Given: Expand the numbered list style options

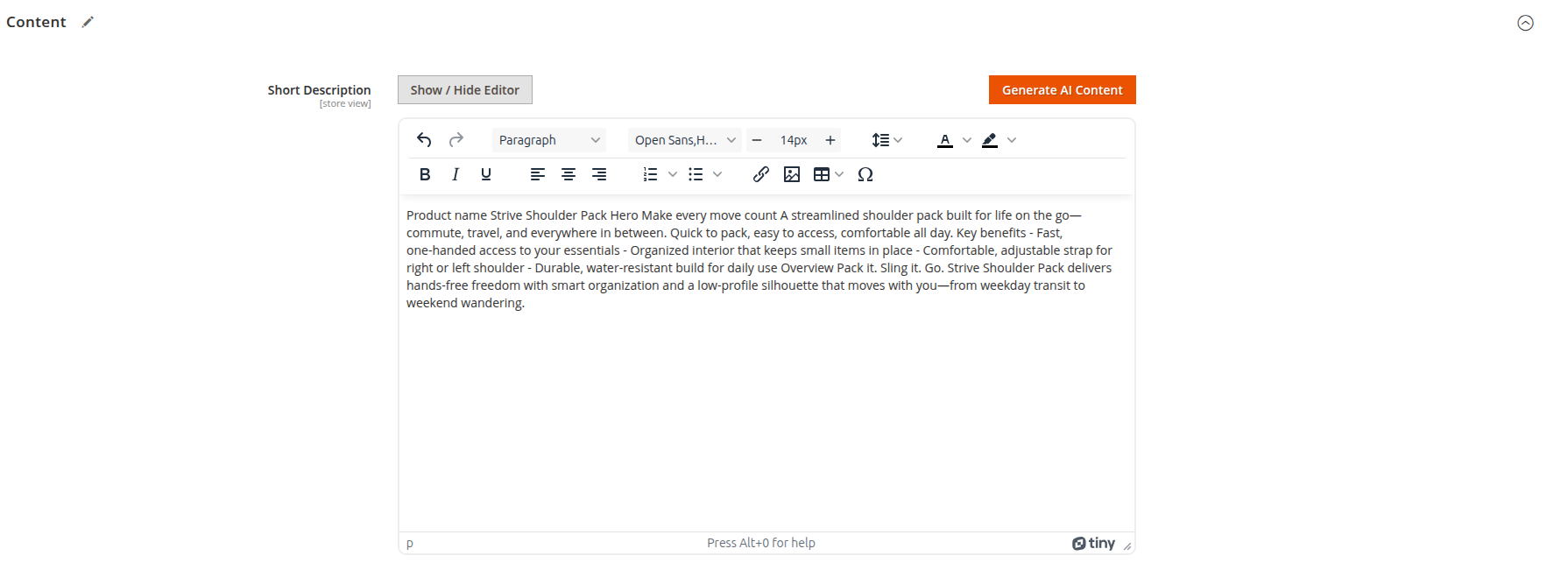Looking at the screenshot, I should (673, 174).
